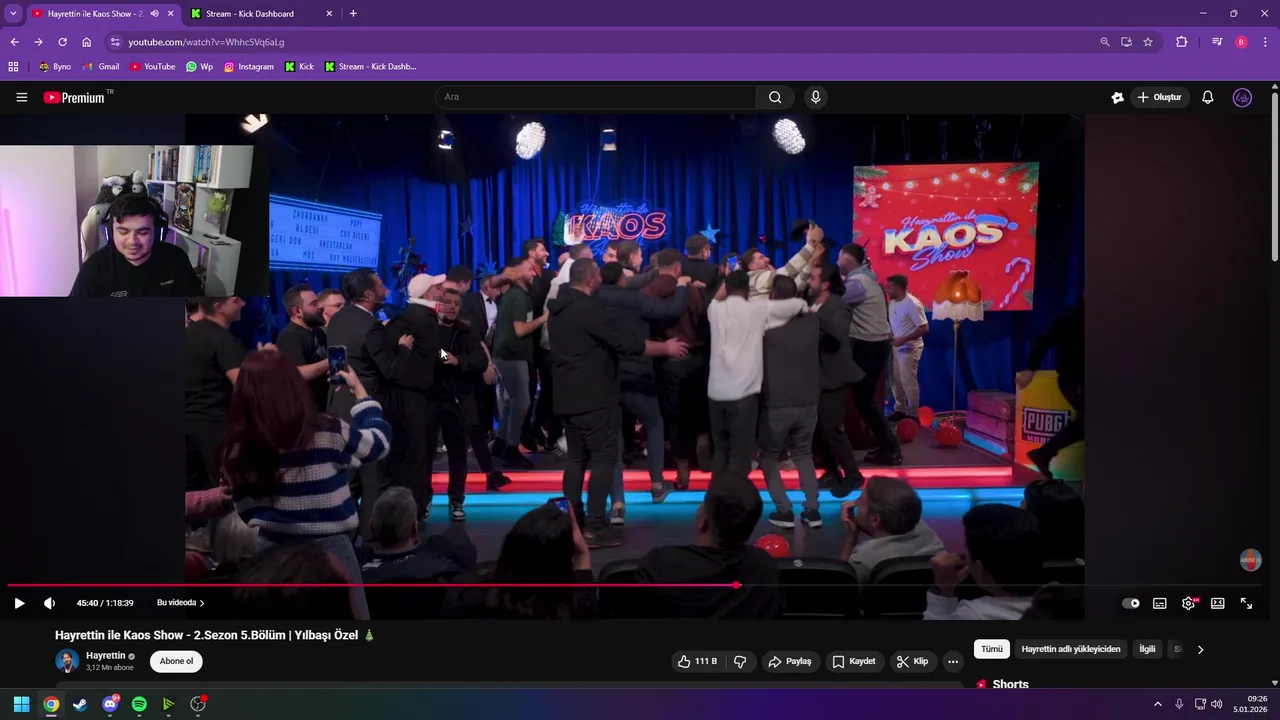Save the video with Kaydet
This screenshot has width=1280, height=720.
point(854,661)
